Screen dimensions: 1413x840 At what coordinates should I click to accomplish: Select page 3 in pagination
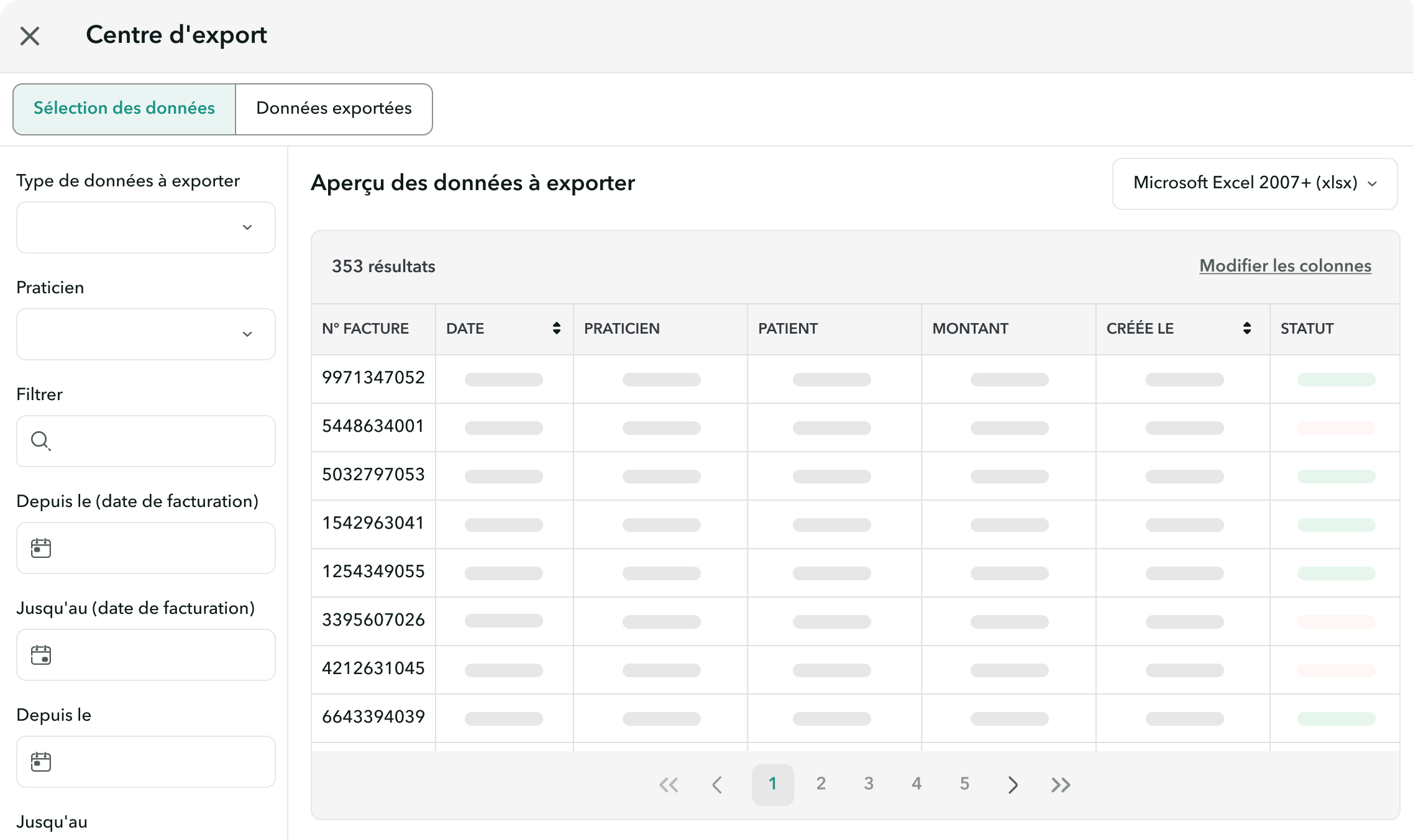(x=869, y=784)
